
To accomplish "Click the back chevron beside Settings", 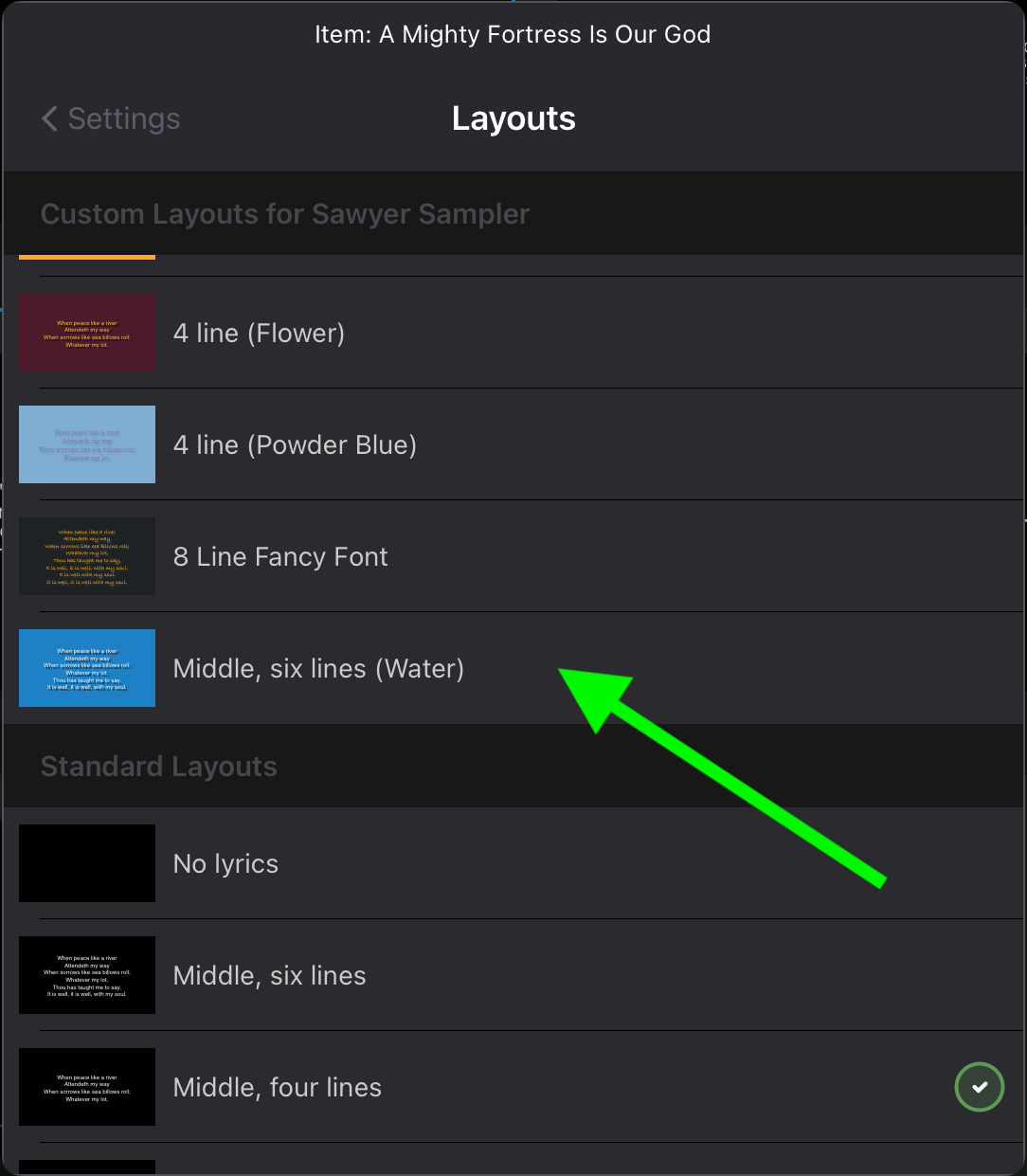I will [x=49, y=118].
